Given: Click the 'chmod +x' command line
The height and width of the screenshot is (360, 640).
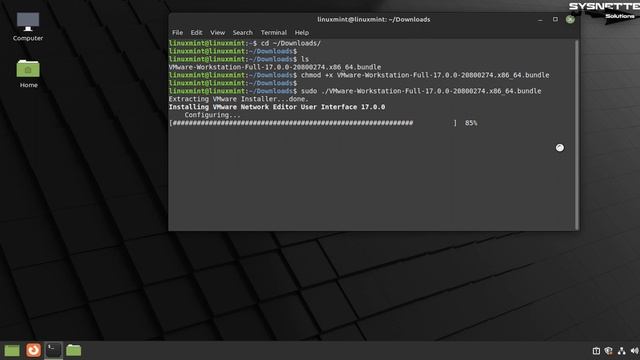Looking at the screenshot, I should [359, 75].
